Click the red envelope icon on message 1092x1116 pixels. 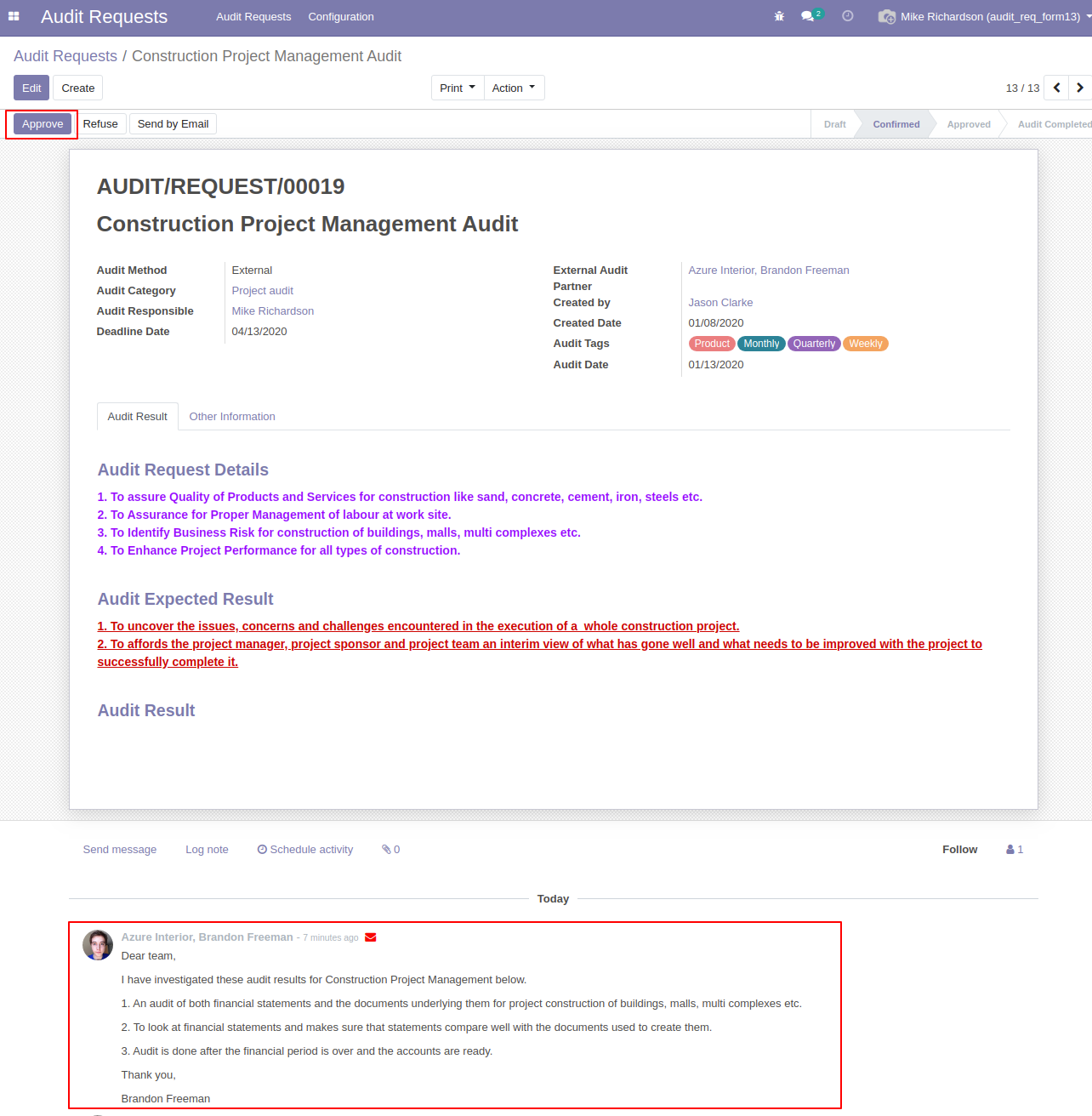[x=371, y=937]
